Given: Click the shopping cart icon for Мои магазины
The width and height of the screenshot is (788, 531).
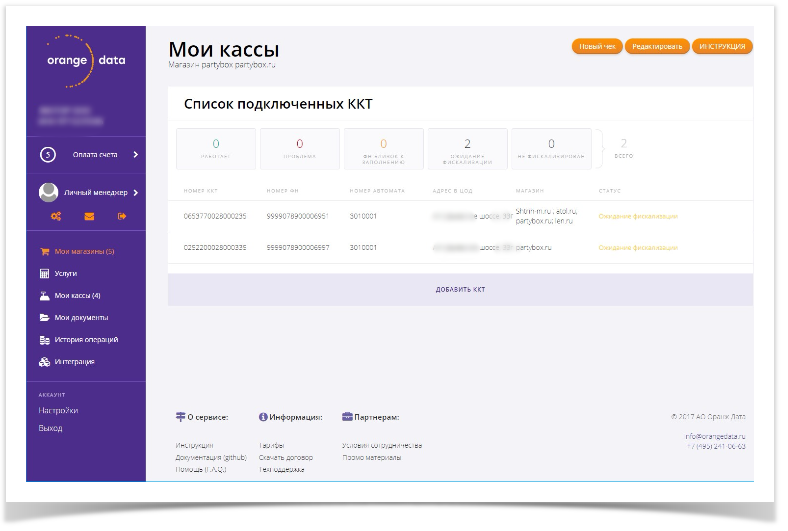Looking at the screenshot, I should click(44, 252).
